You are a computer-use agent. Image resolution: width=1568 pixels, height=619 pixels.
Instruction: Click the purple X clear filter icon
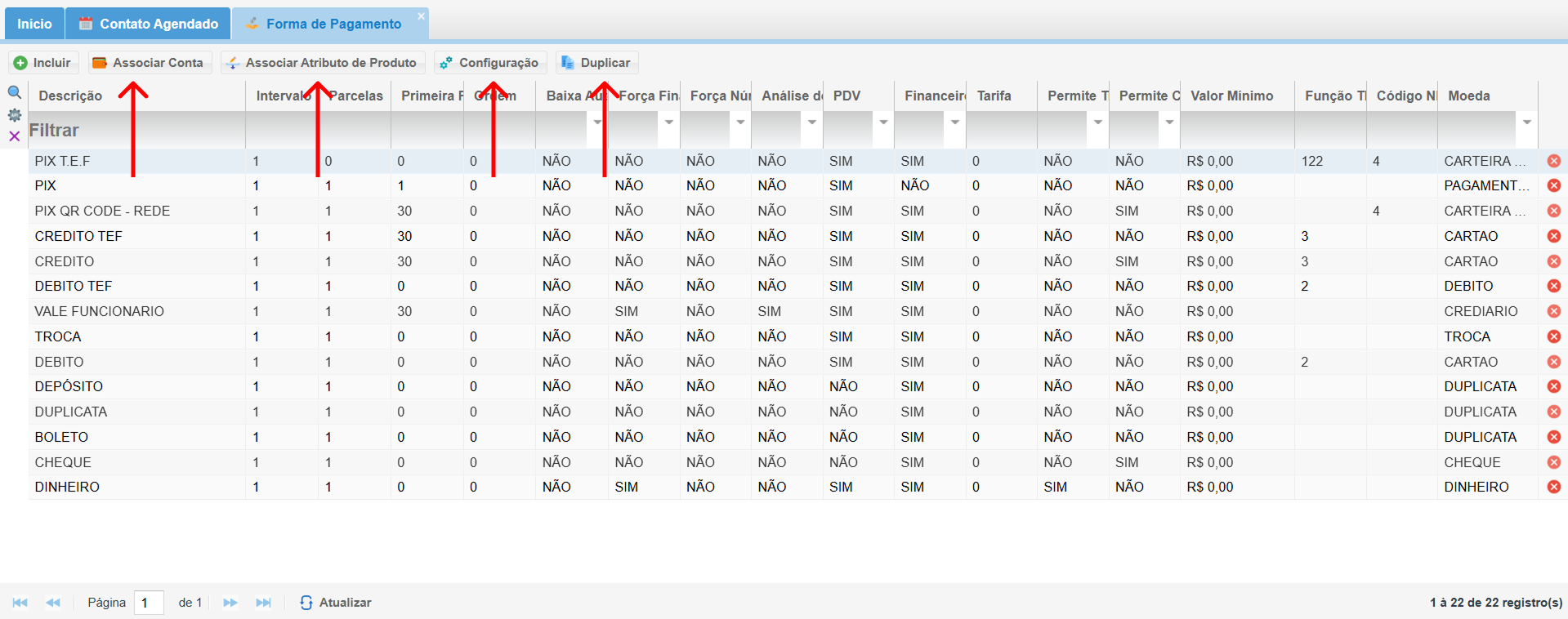(14, 136)
